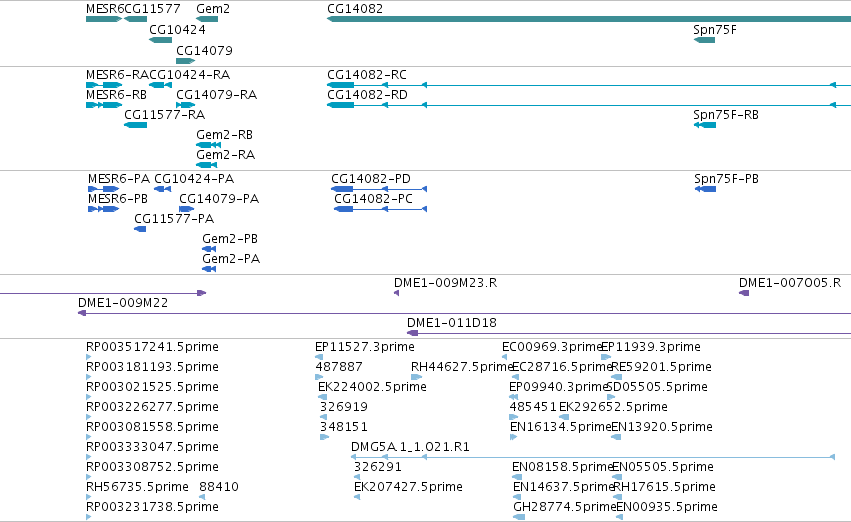Click SD05505.5prime EST label
Screen dimensions: 851x522
657,387
